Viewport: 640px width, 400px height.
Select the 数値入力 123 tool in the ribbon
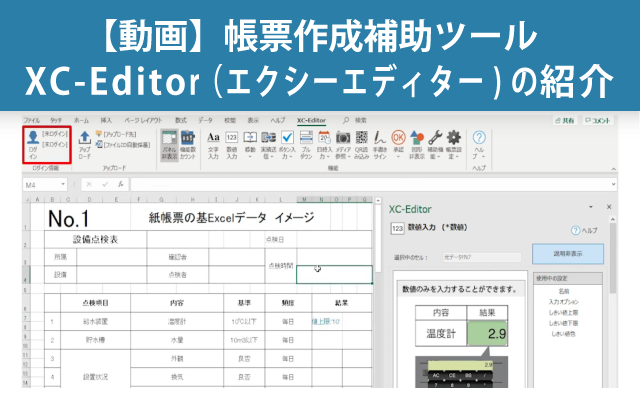tap(231, 145)
